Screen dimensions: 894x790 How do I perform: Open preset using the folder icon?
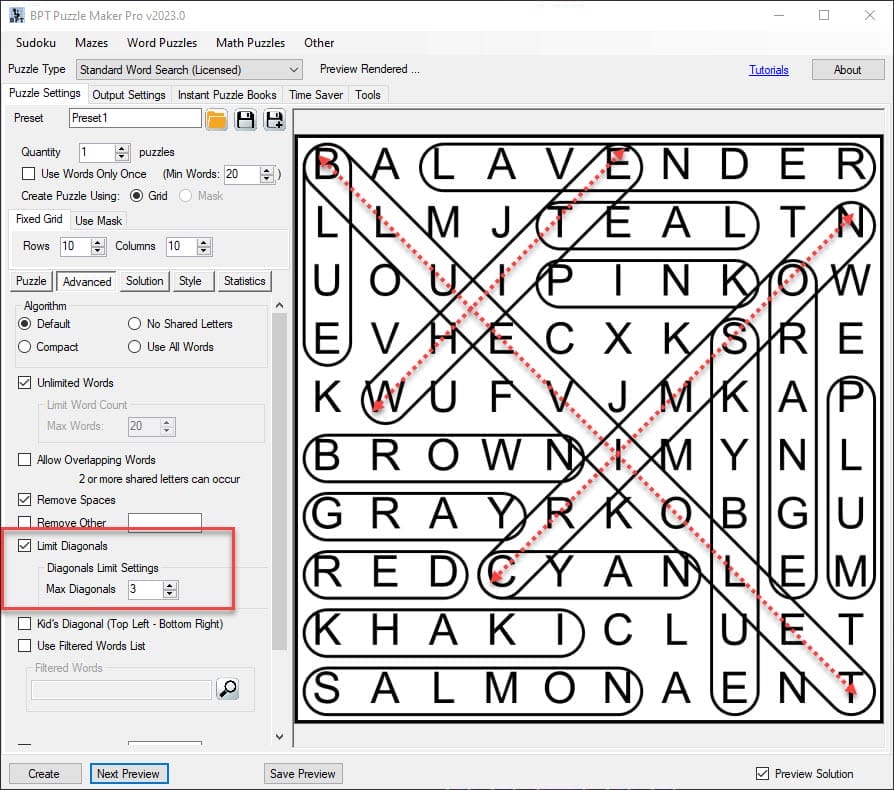click(x=217, y=120)
